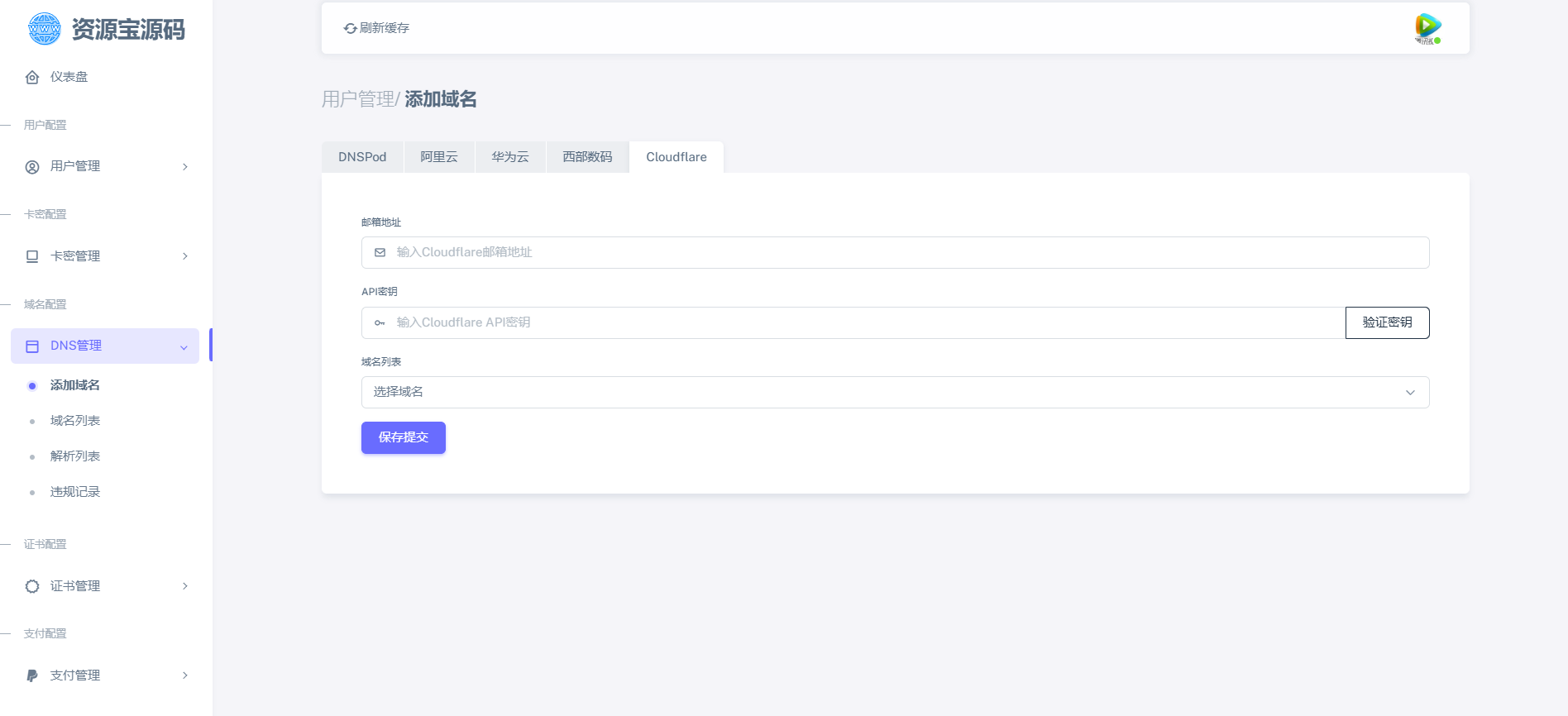Click the 证书配置 section header
Image resolution: width=1568 pixels, height=716 pixels.
(x=45, y=544)
